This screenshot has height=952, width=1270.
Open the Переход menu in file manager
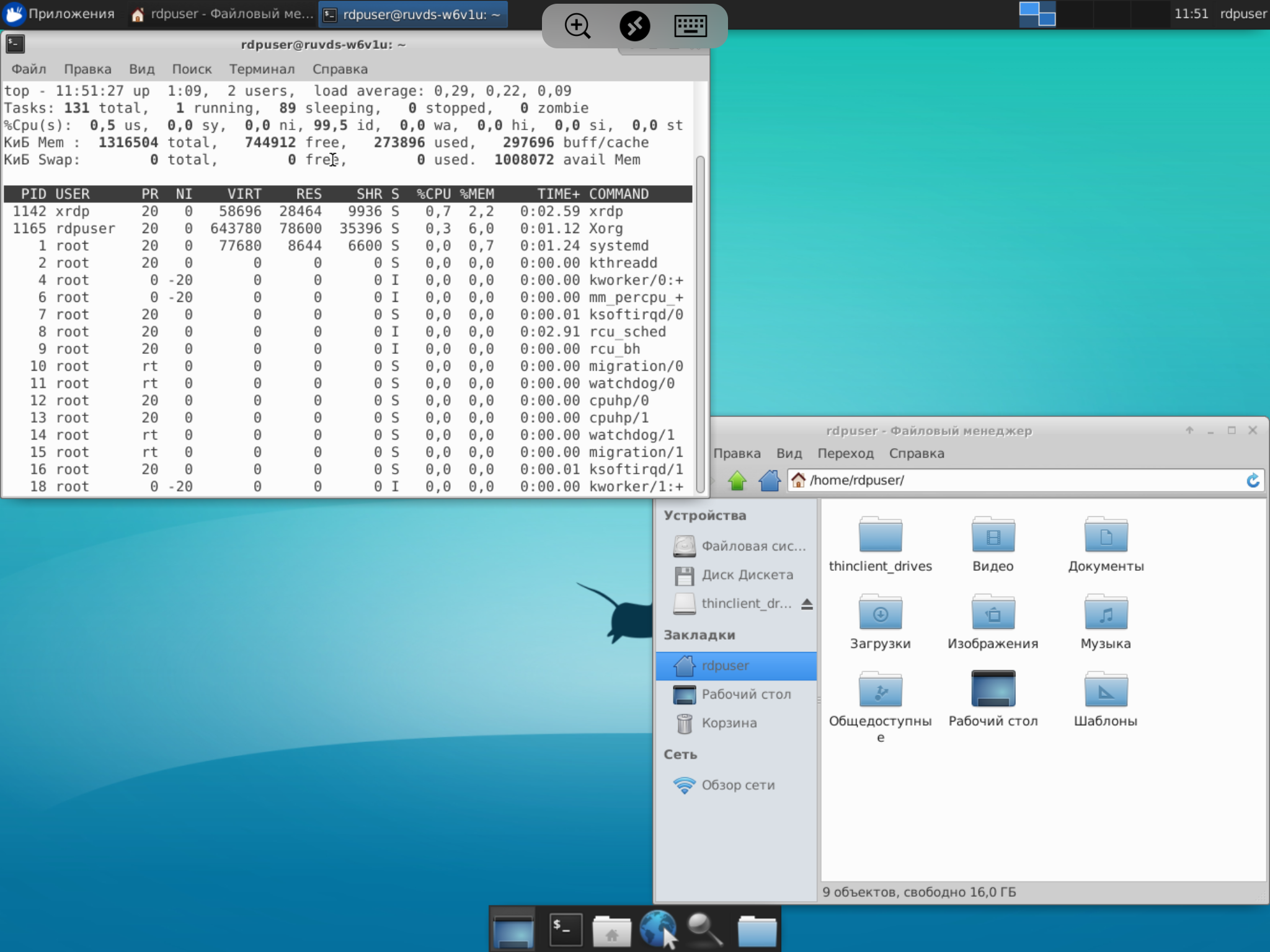pos(845,453)
